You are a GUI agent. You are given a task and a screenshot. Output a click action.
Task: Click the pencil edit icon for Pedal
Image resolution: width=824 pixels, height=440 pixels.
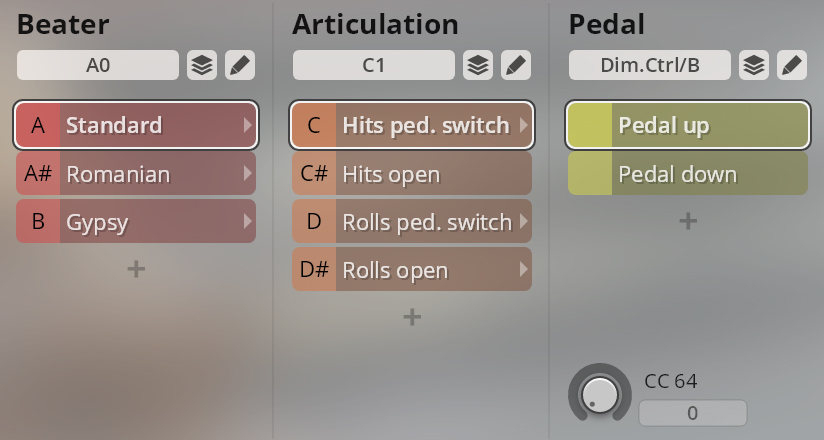(x=792, y=65)
